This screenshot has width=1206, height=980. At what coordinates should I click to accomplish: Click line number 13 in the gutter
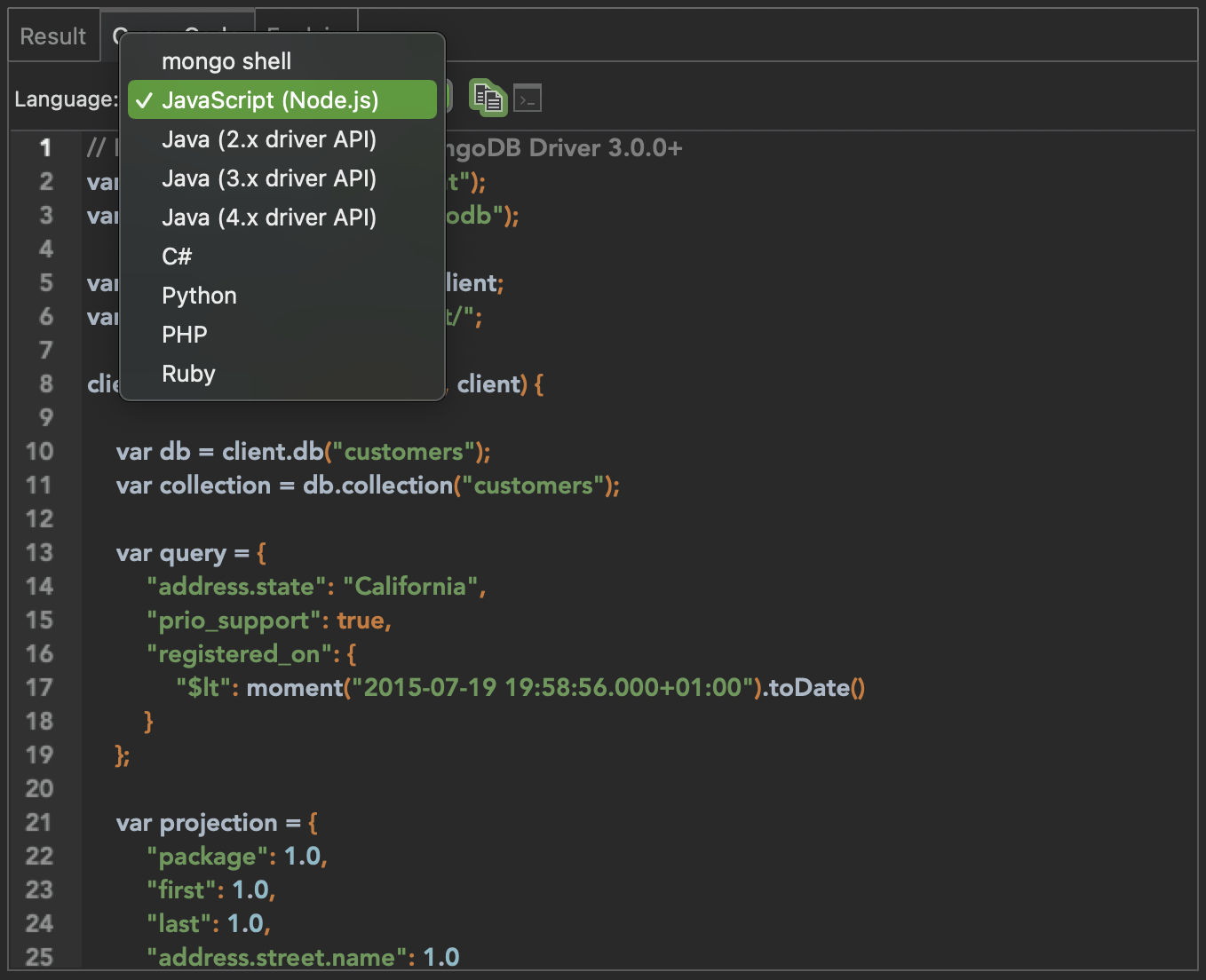point(40,553)
